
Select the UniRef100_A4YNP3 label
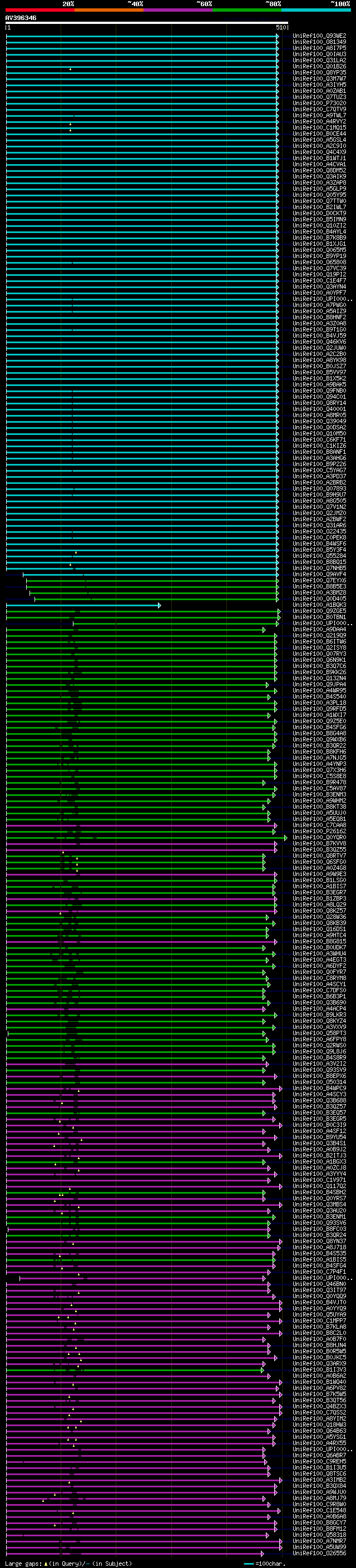tap(319, 764)
